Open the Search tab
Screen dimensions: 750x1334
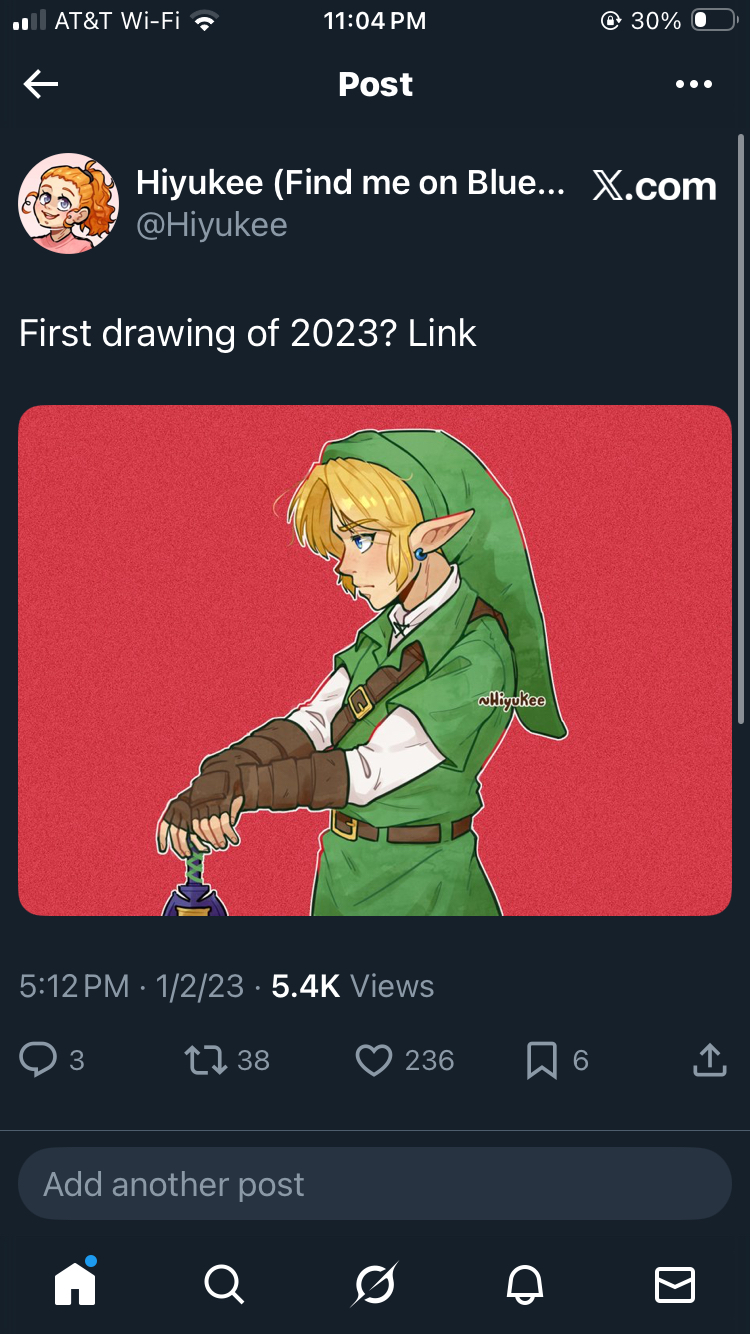(x=223, y=1283)
